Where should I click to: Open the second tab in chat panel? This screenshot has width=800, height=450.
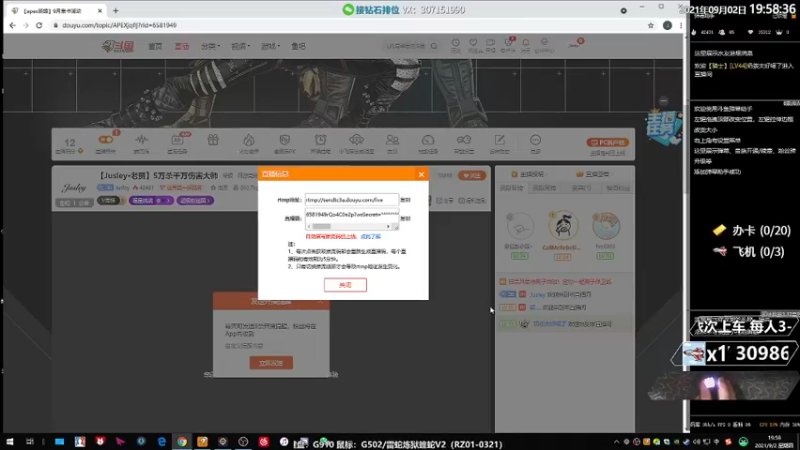tap(544, 188)
